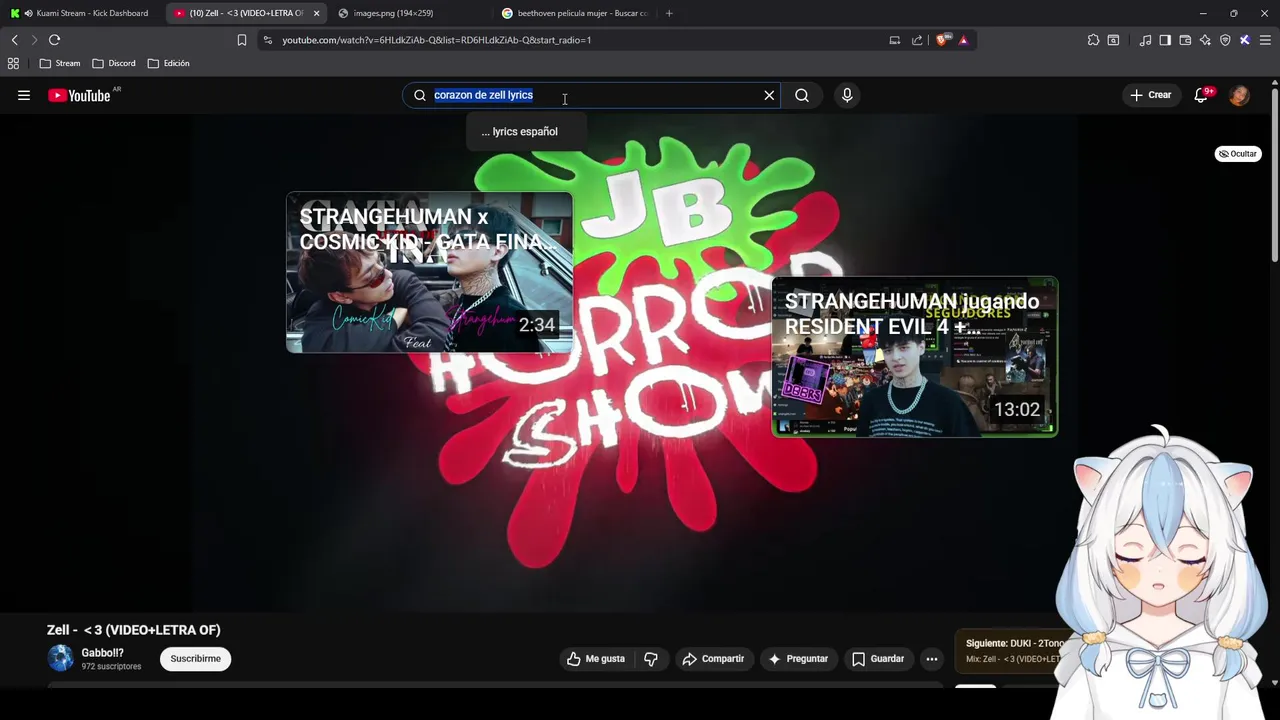This screenshot has height=720, width=1280.
Task: Visit the Gabbo!!? channel name
Action: 103,653
